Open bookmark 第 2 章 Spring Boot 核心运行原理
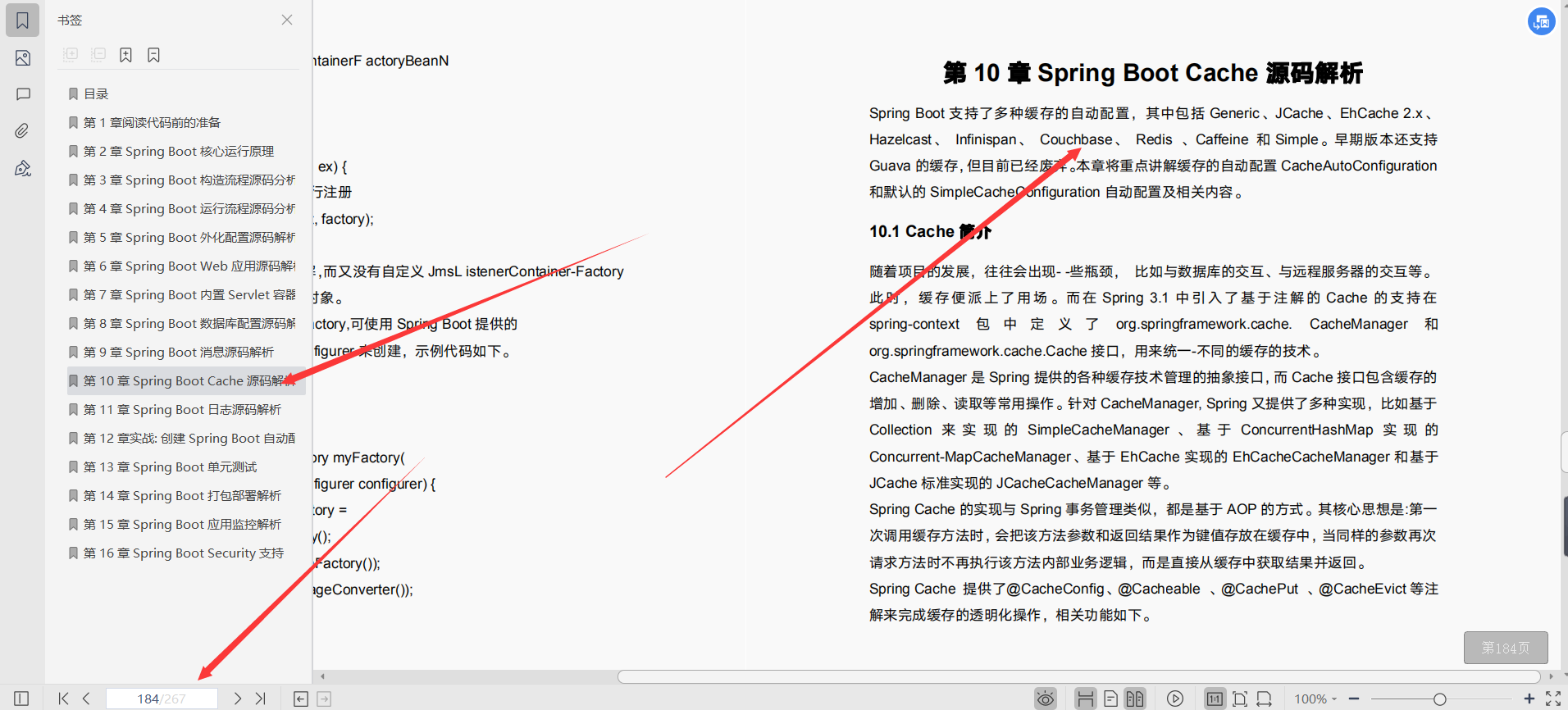The height and width of the screenshot is (710, 1568). click(178, 151)
